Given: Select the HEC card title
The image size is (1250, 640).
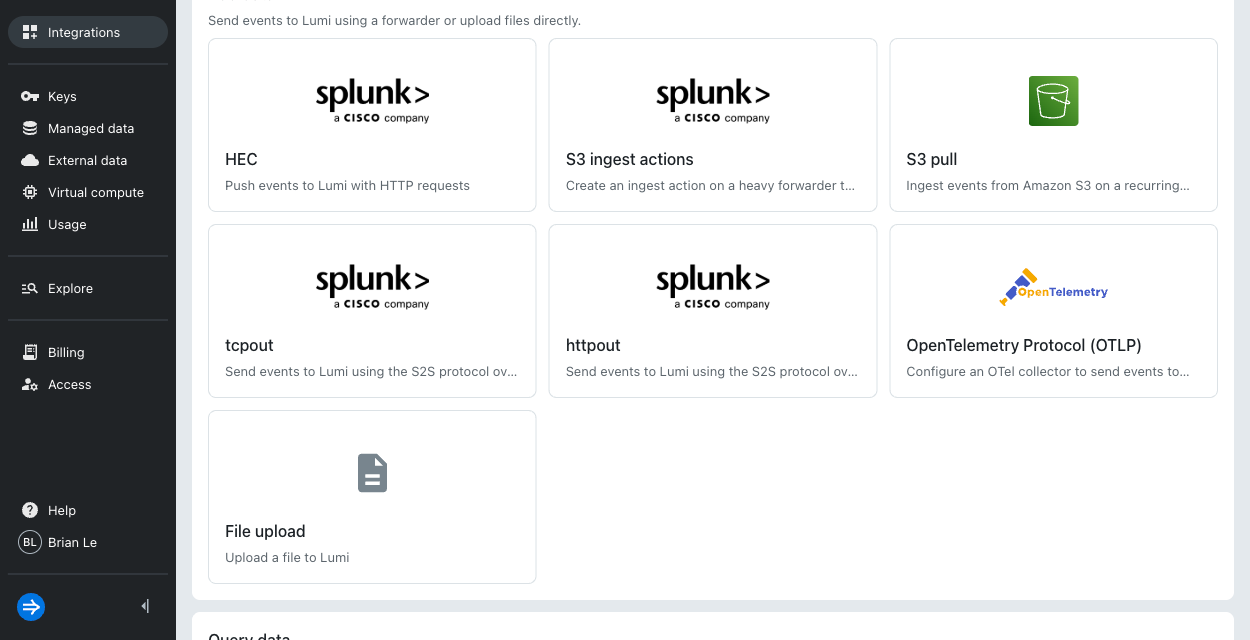Looking at the screenshot, I should click(241, 159).
